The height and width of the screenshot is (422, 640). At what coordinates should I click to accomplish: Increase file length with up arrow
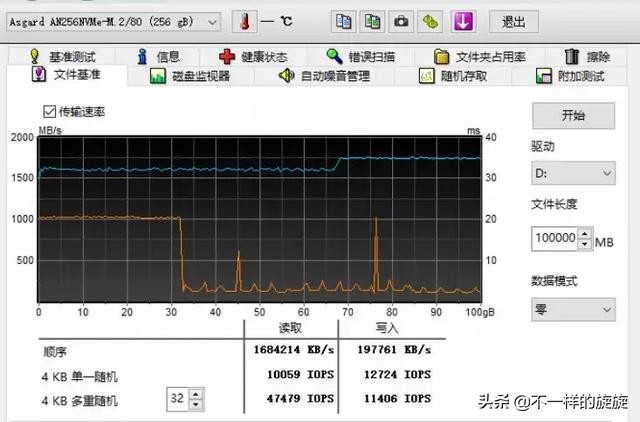(585, 233)
